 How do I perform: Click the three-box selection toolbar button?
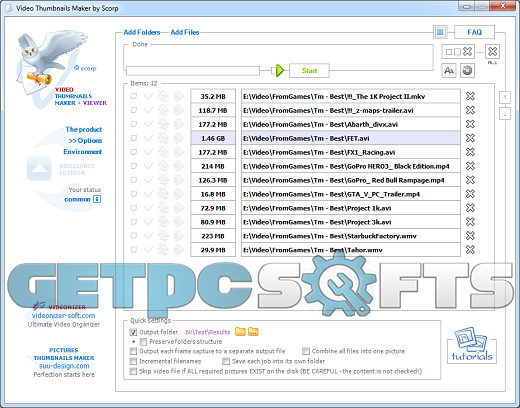tap(458, 52)
